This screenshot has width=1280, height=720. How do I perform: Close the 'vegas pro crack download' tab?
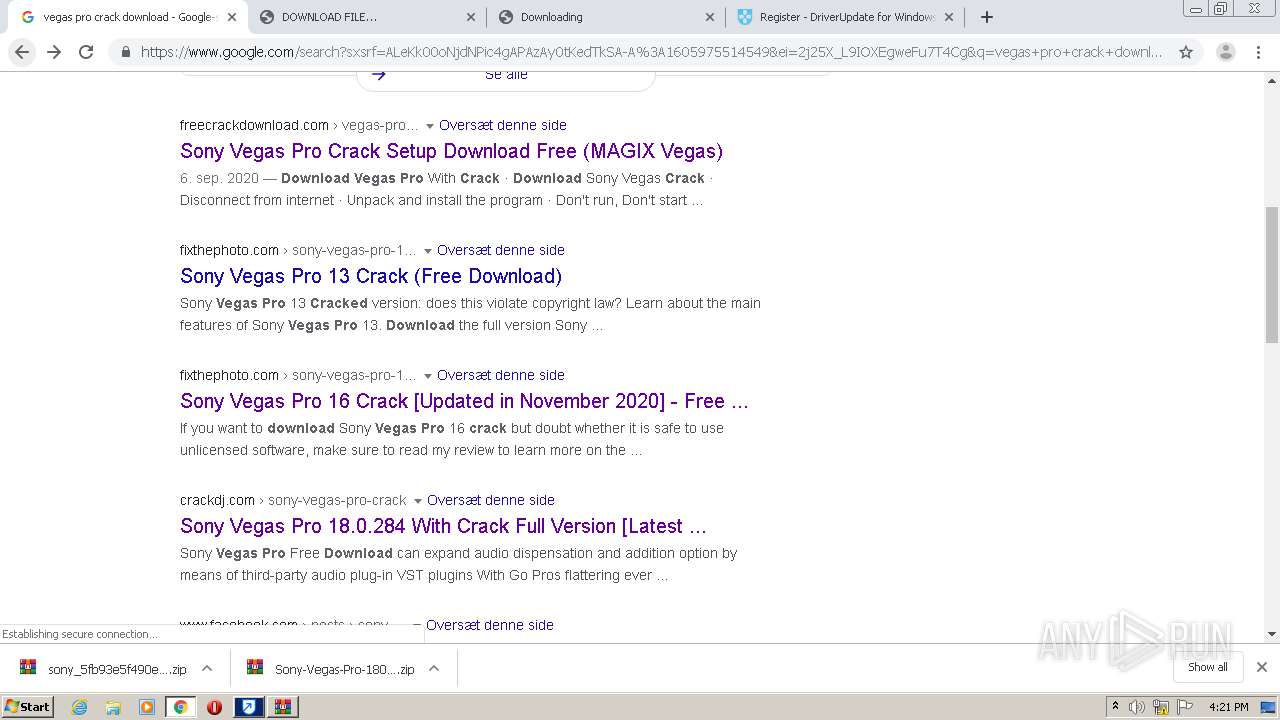[x=232, y=17]
